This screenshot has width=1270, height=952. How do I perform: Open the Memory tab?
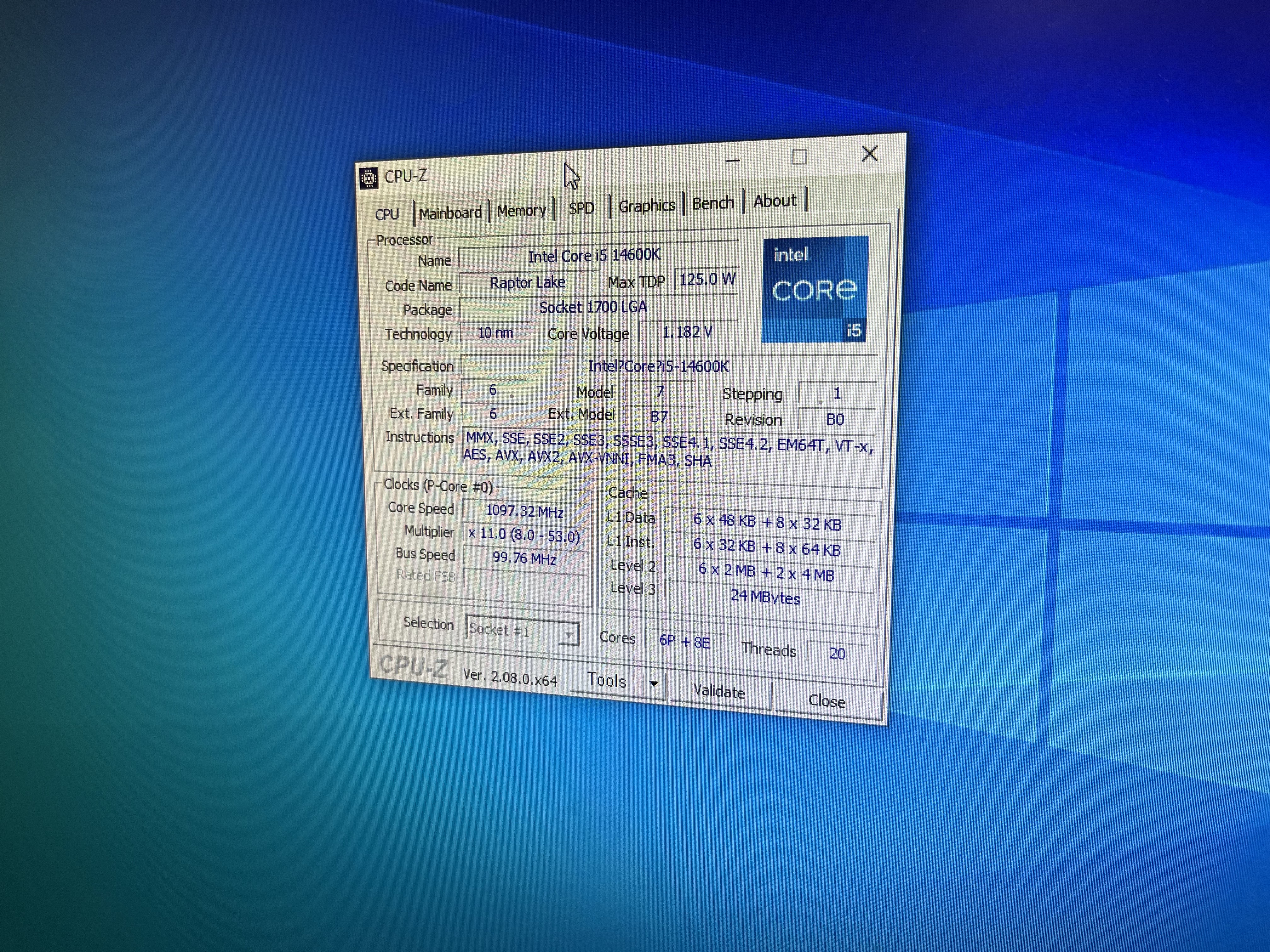click(521, 211)
